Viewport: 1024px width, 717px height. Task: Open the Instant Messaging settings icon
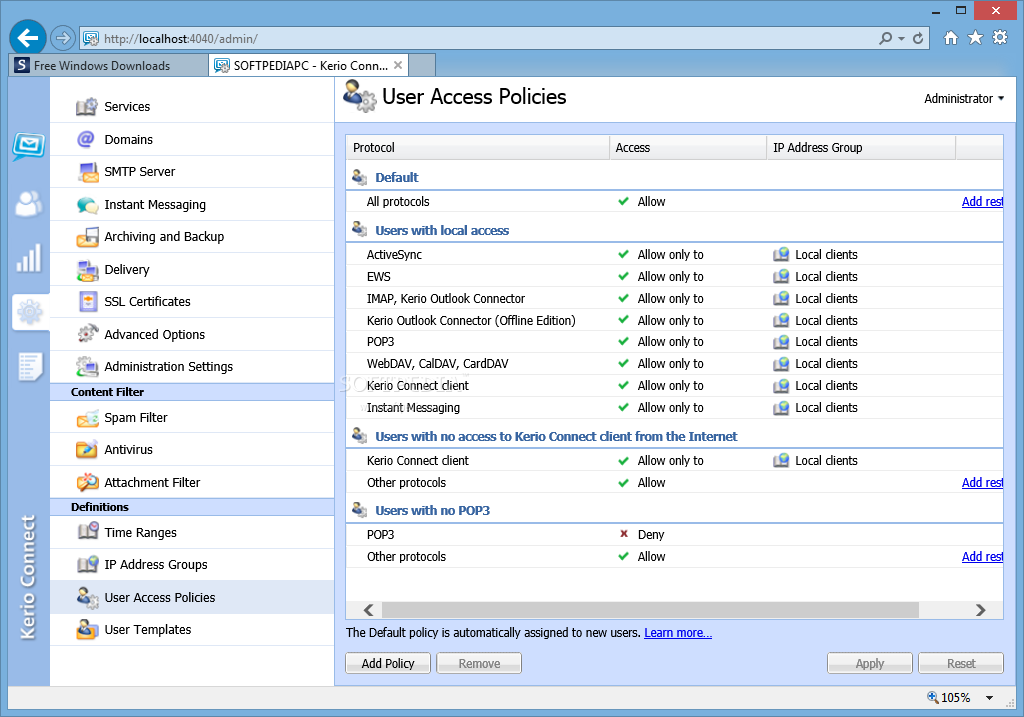[87, 205]
